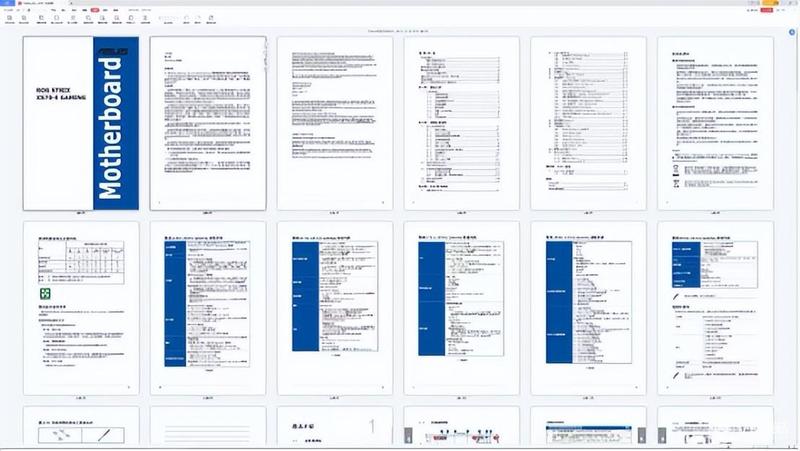
Task: Open the ROG STRIX X570-E GAMING cover thumbnail
Action: (x=81, y=123)
